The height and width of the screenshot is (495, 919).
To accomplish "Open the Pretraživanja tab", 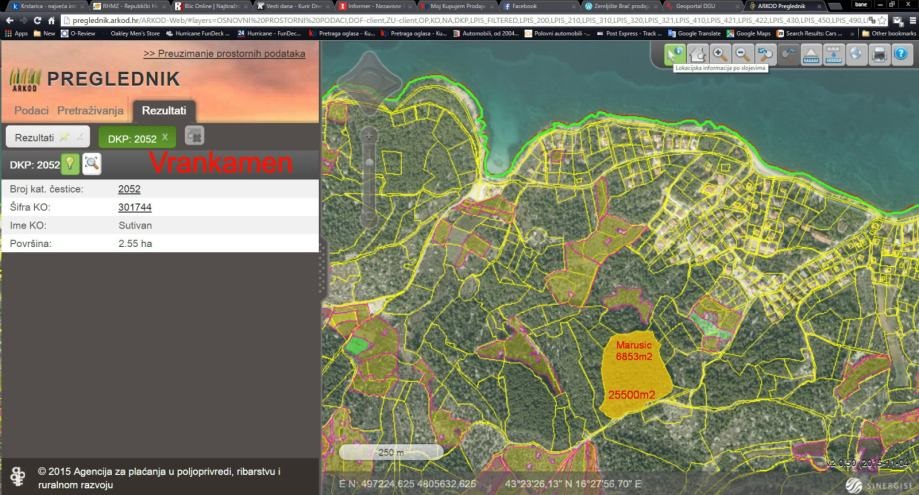I will pyautogui.click(x=90, y=109).
